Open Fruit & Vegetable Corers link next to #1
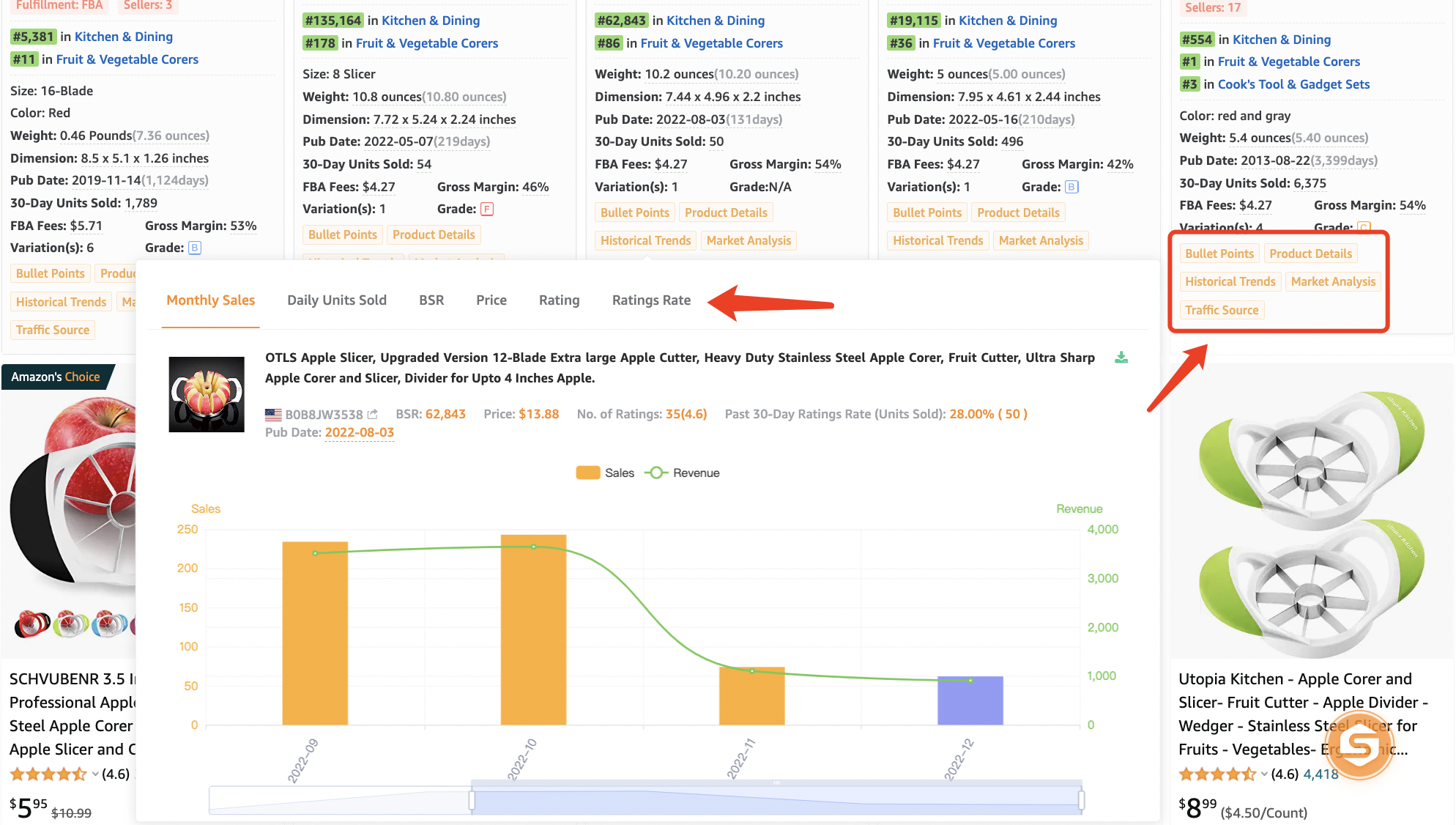1456x825 pixels. [1289, 62]
